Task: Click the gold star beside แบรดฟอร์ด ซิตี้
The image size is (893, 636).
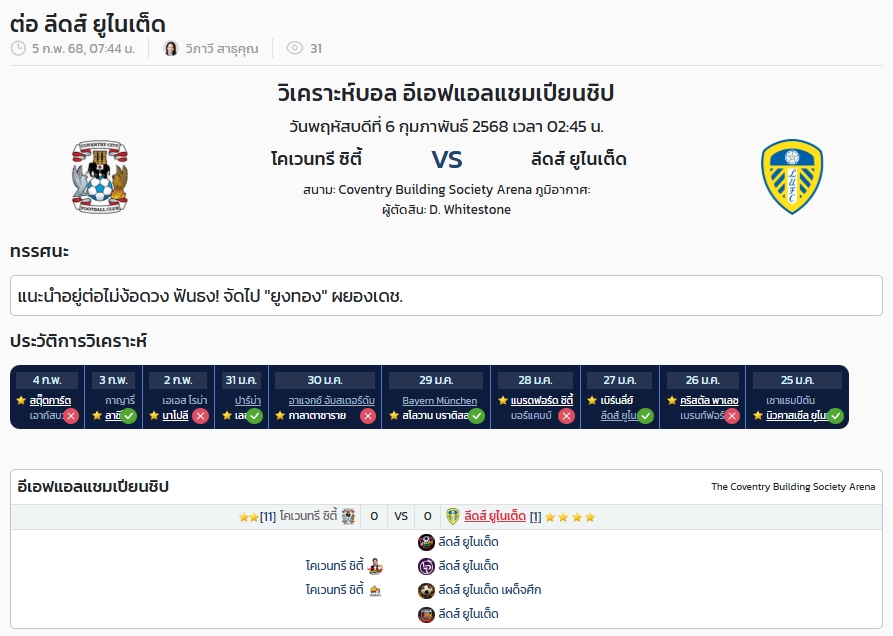Action: [502, 400]
